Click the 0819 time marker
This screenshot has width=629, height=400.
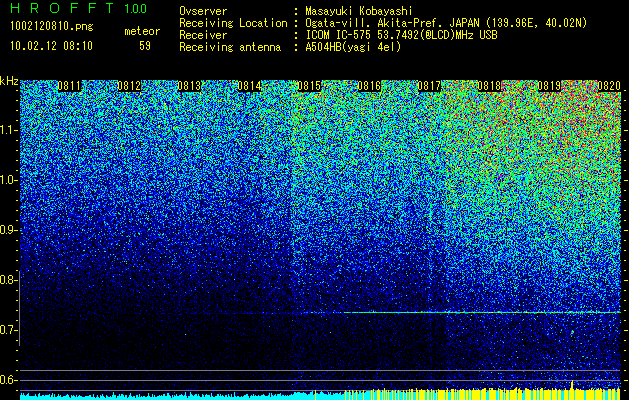click(x=549, y=86)
